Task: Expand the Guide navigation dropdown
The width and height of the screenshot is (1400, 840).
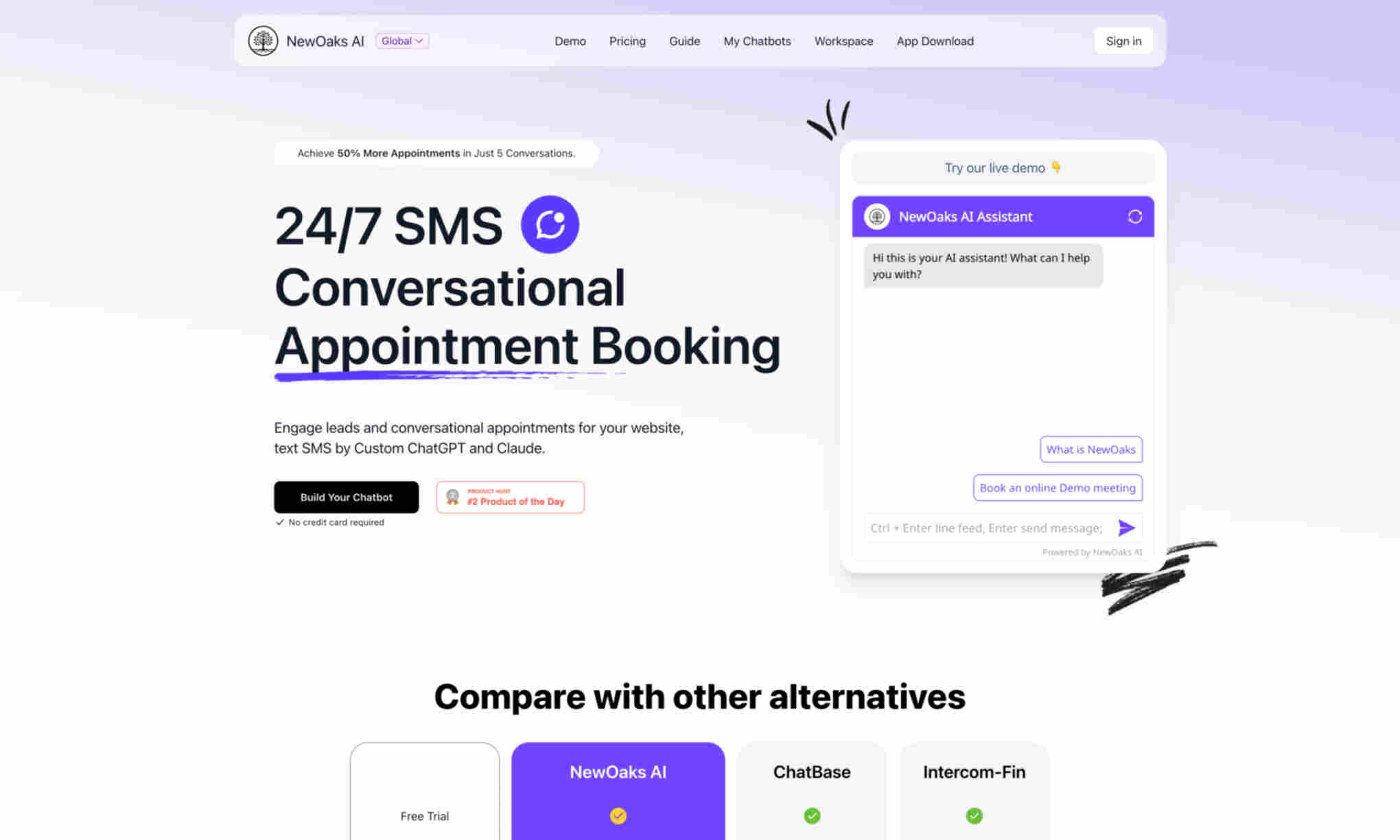Action: [684, 41]
